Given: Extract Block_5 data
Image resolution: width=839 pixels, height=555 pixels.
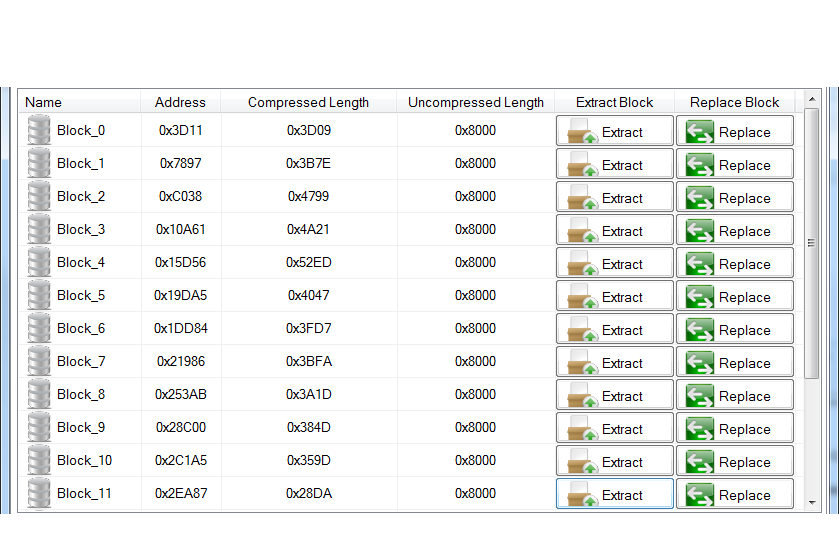Looking at the screenshot, I should coord(615,295).
